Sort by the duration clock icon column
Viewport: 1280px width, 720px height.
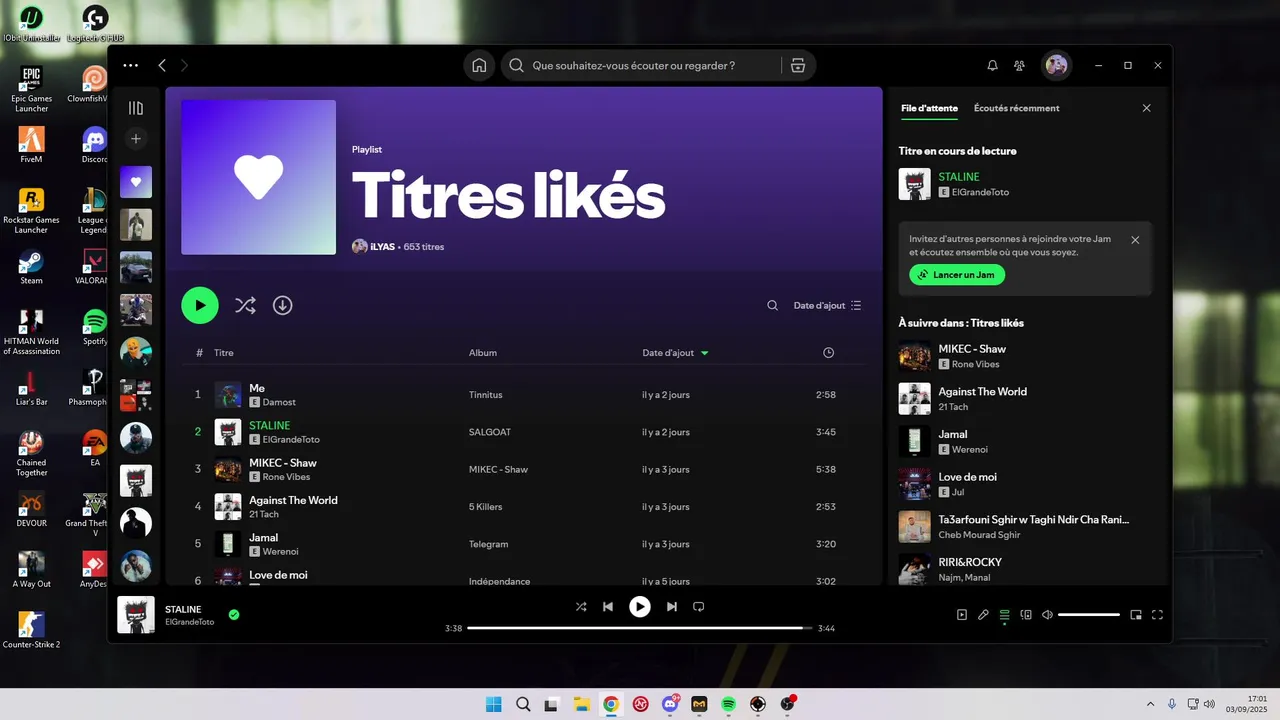pos(828,353)
